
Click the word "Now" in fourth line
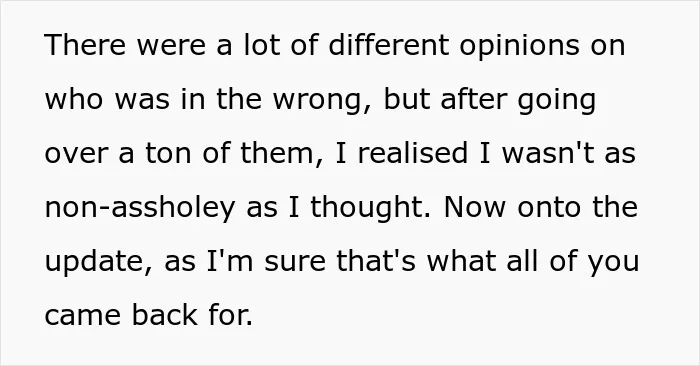point(475,207)
